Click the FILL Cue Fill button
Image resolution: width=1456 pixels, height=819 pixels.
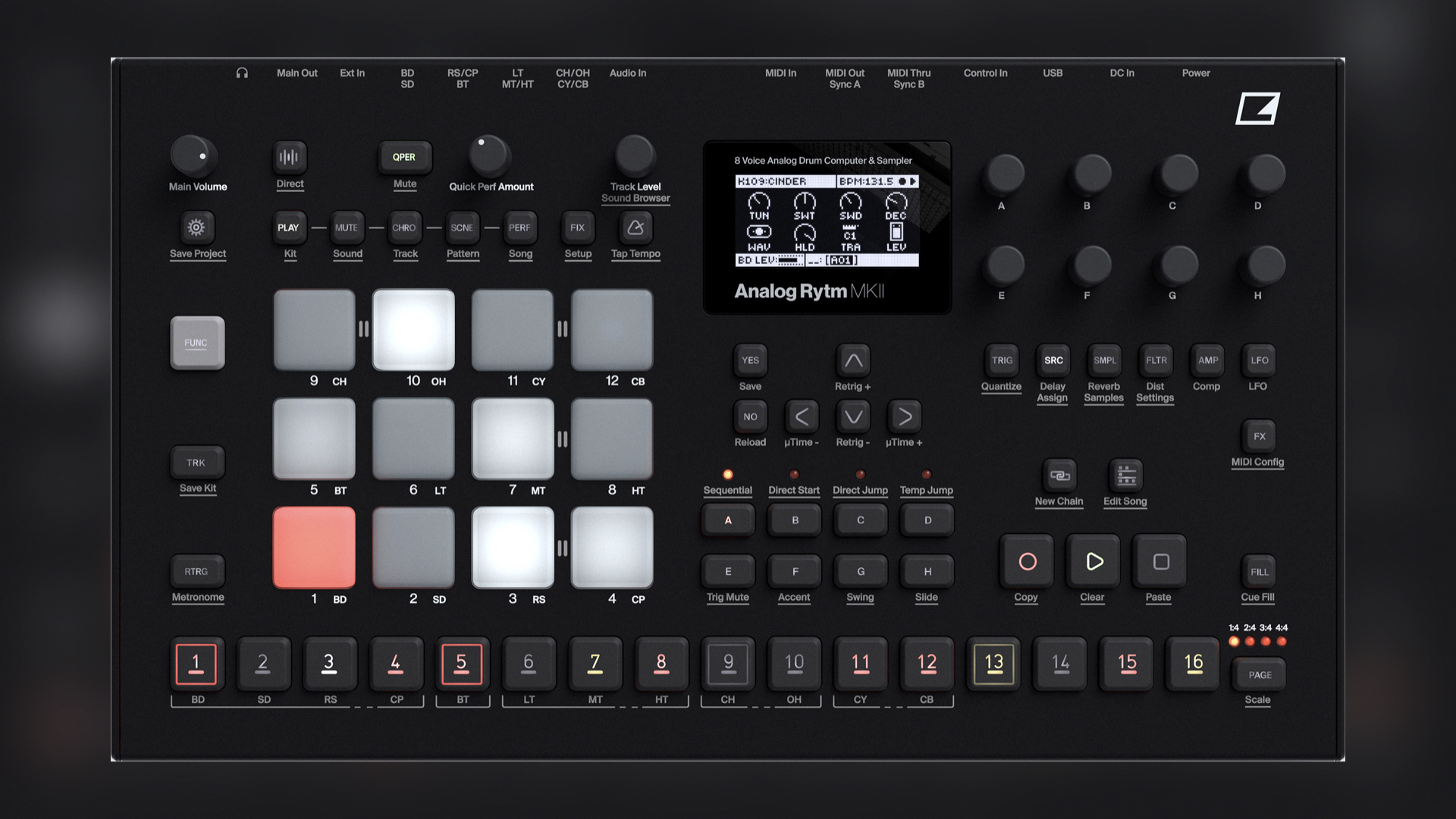pos(1259,572)
